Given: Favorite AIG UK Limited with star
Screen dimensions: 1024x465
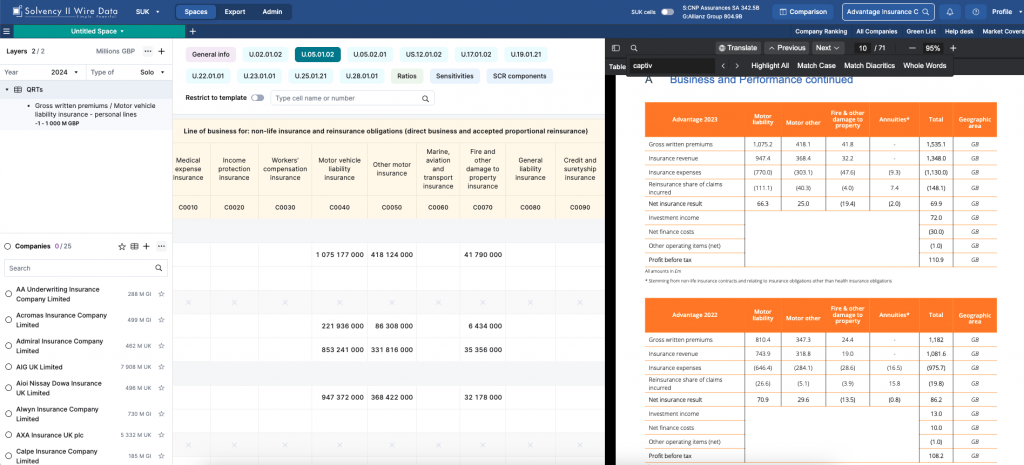Looking at the screenshot, I should tap(161, 367).
